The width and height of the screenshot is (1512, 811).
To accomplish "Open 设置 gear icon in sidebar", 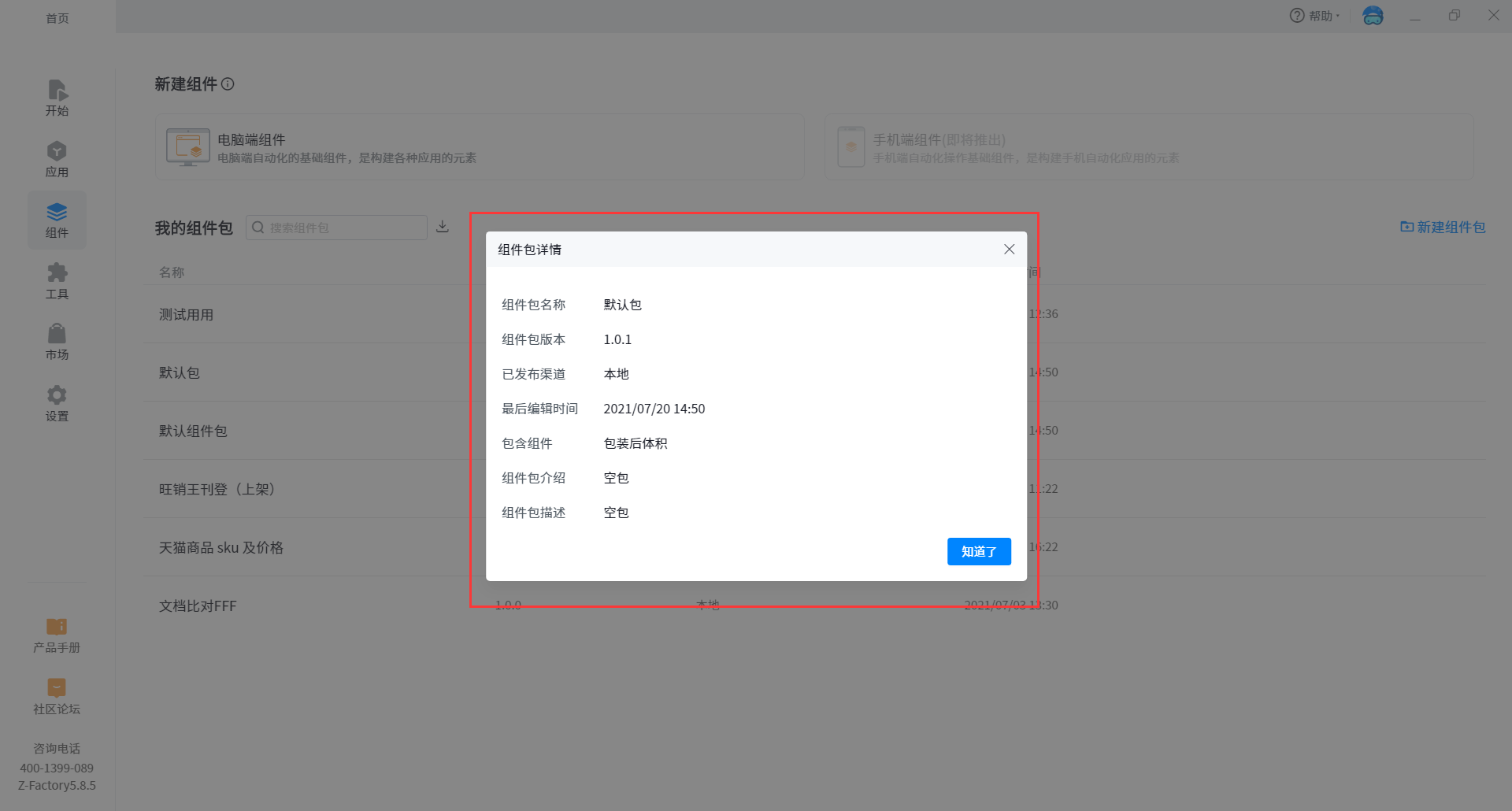I will (57, 403).
